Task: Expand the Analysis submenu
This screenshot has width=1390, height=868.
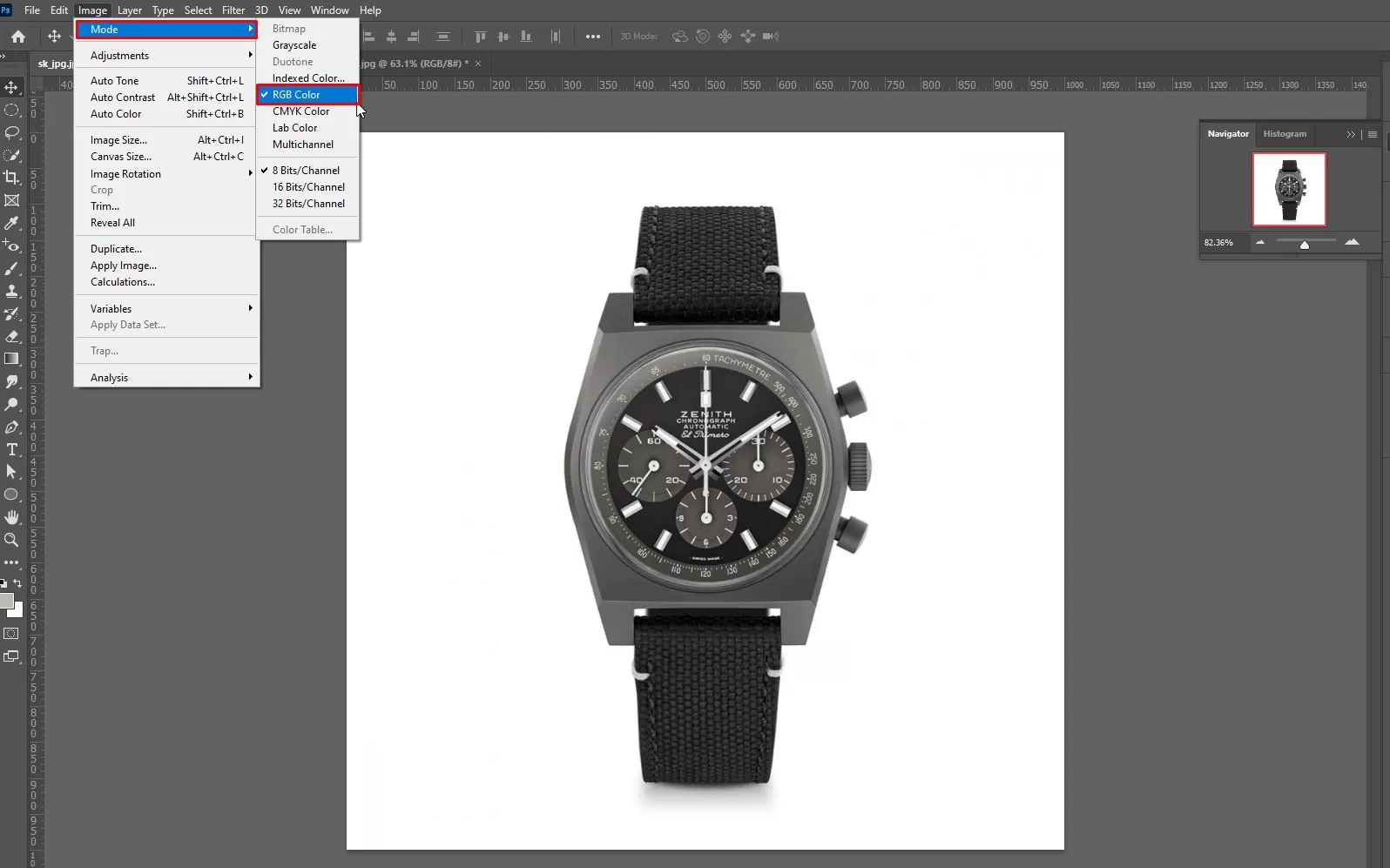Action: pos(166,378)
